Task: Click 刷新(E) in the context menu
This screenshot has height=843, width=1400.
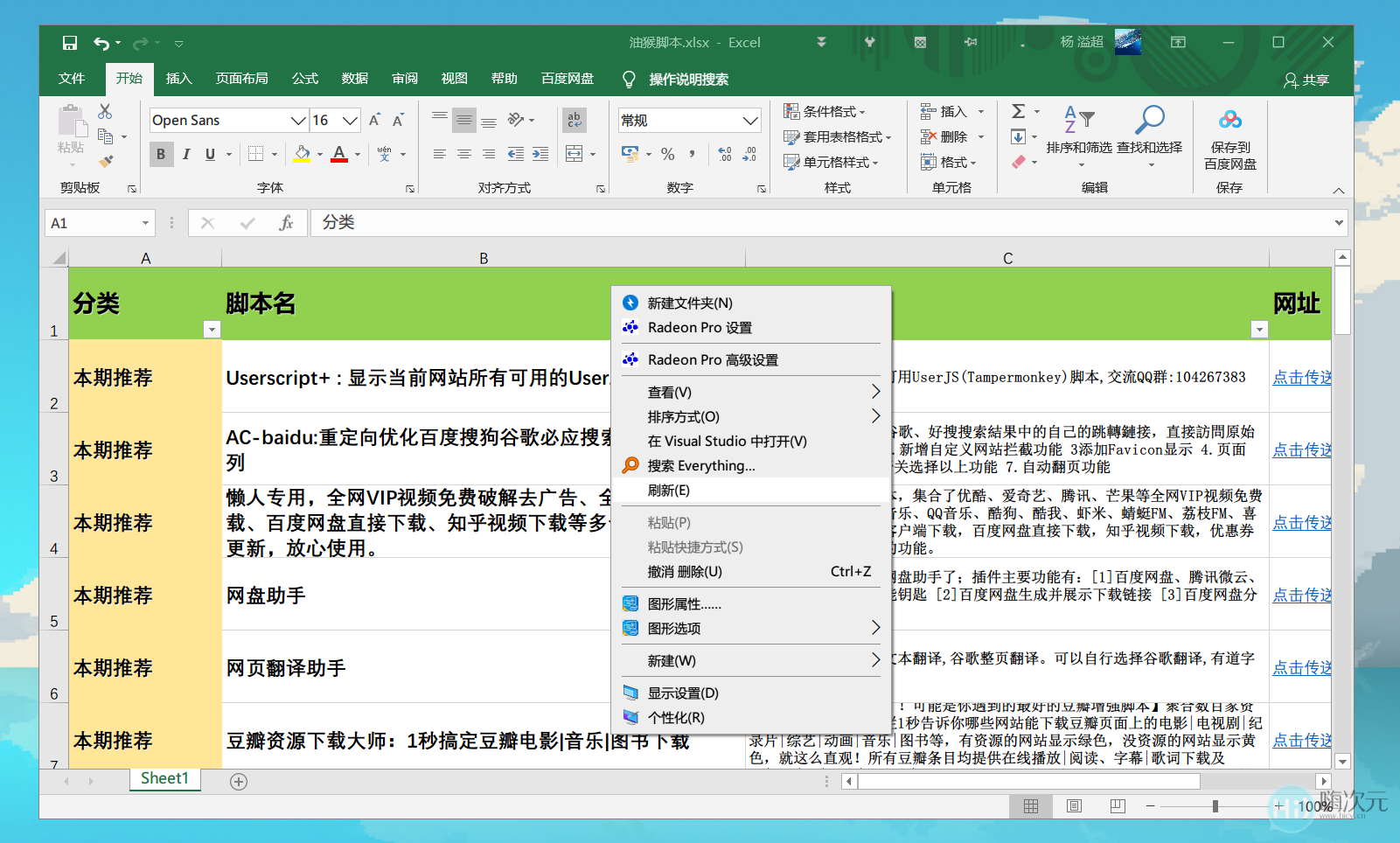Action: click(669, 491)
